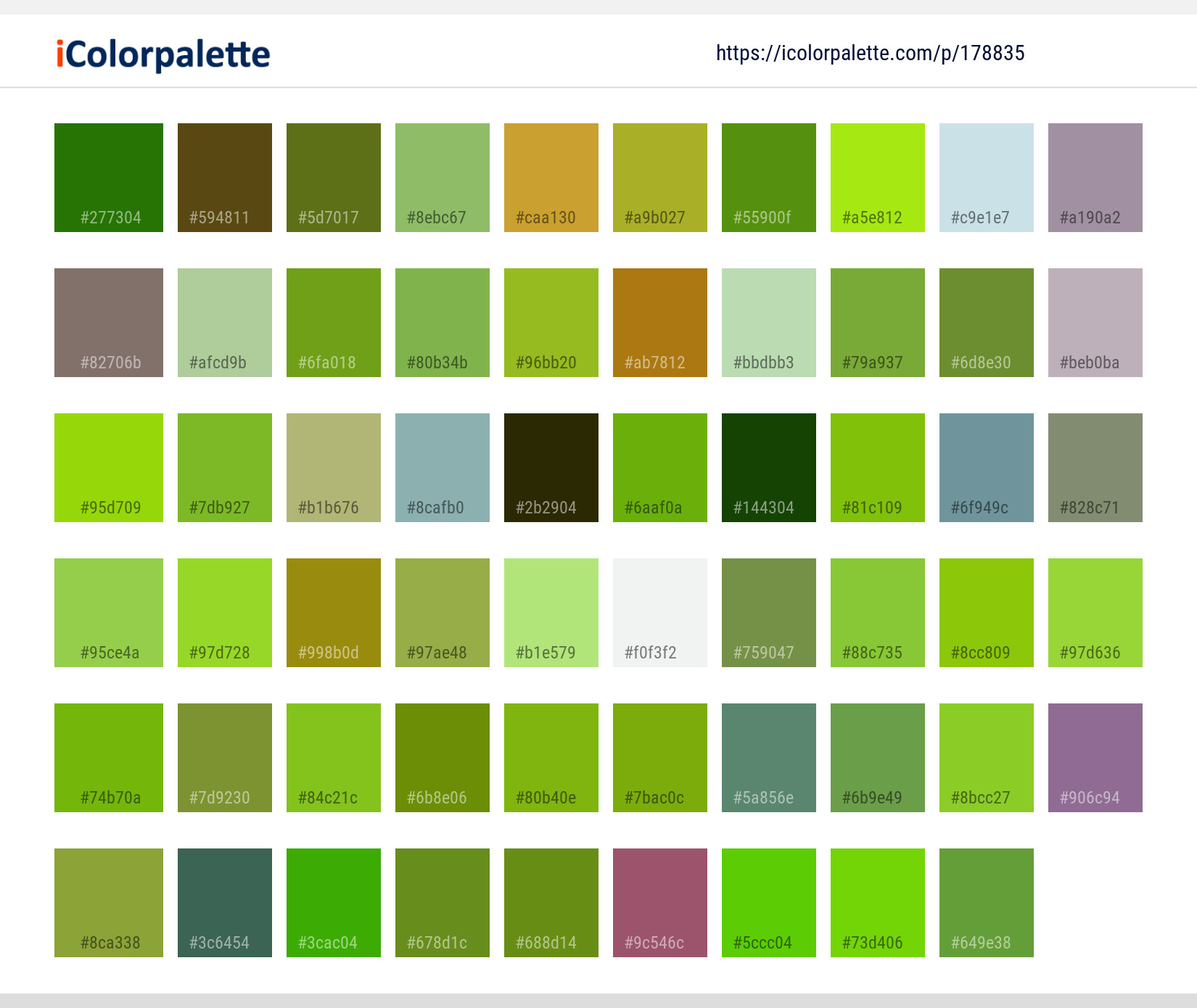The image size is (1197, 1008).
Task: Pick the #97ae48 swatch
Action: (443, 613)
